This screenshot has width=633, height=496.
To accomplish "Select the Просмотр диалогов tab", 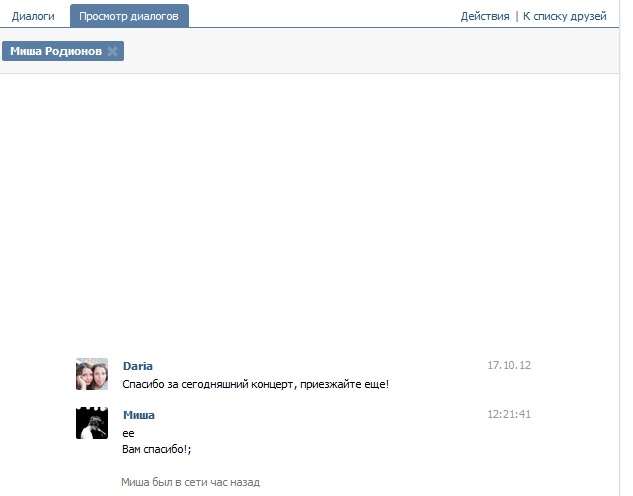I will pyautogui.click(x=129, y=16).
